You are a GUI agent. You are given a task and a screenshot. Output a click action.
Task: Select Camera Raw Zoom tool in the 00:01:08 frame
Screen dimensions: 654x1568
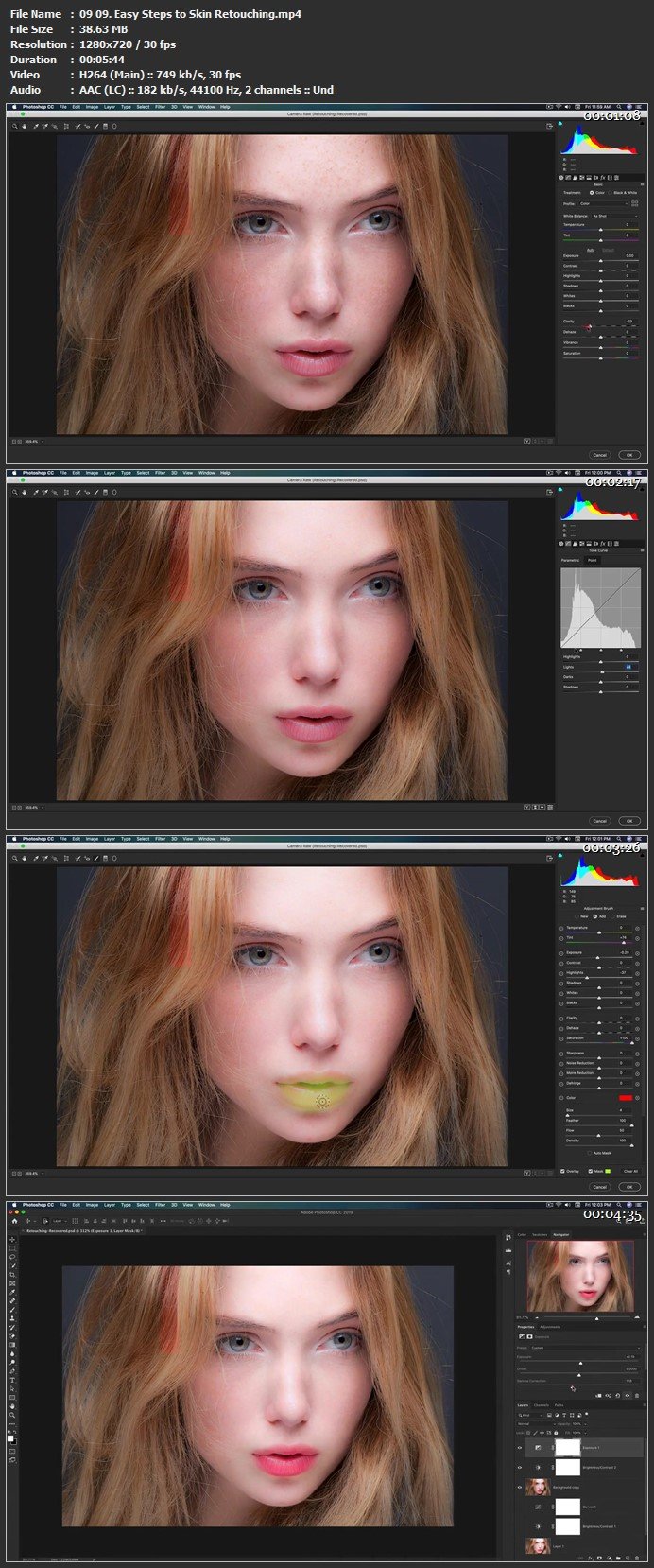pyautogui.click(x=14, y=125)
